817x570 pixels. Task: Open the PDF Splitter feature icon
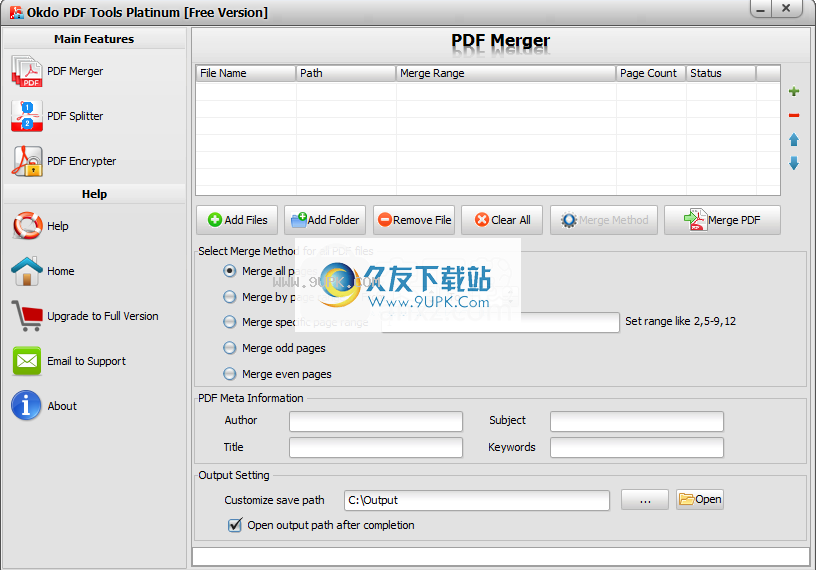[x=27, y=116]
